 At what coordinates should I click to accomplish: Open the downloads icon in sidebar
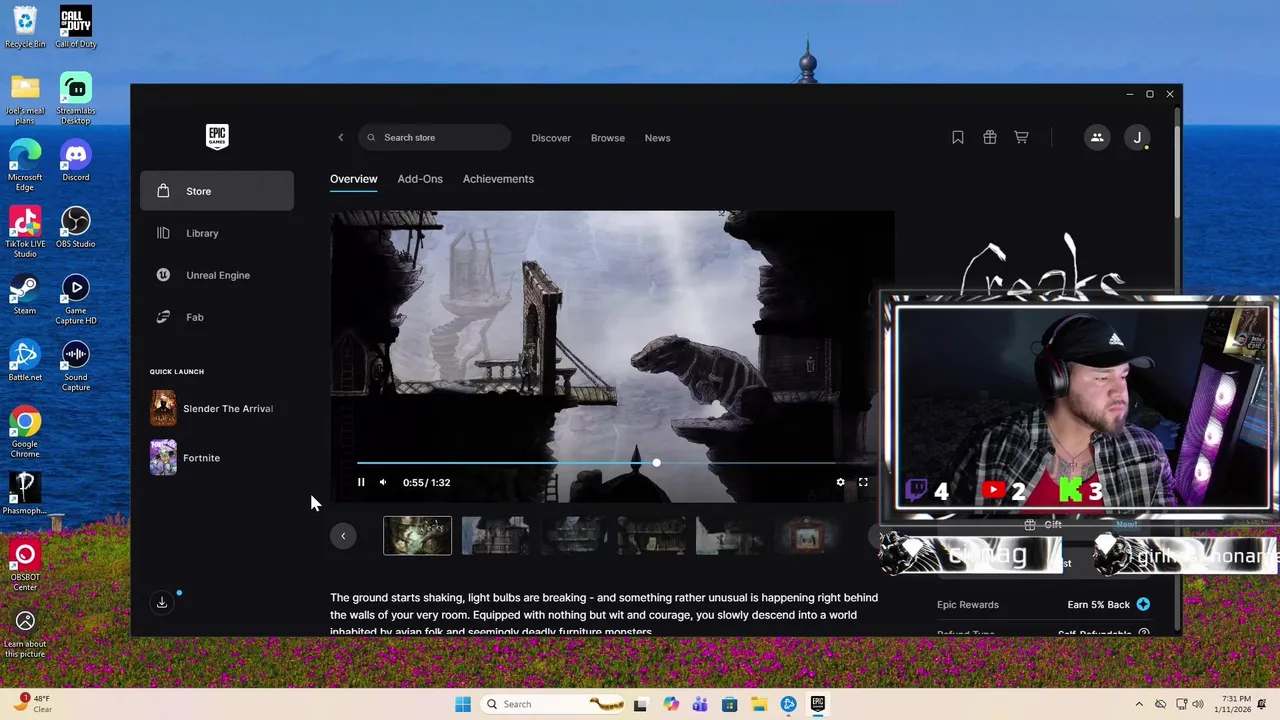[162, 602]
